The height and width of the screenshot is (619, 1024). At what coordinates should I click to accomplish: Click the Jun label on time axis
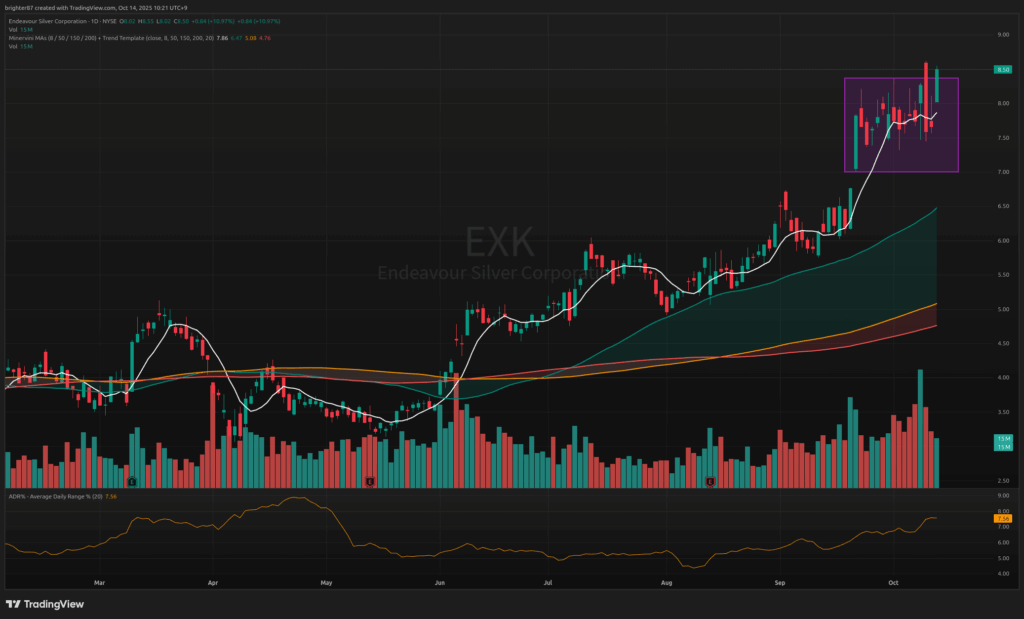(440, 581)
